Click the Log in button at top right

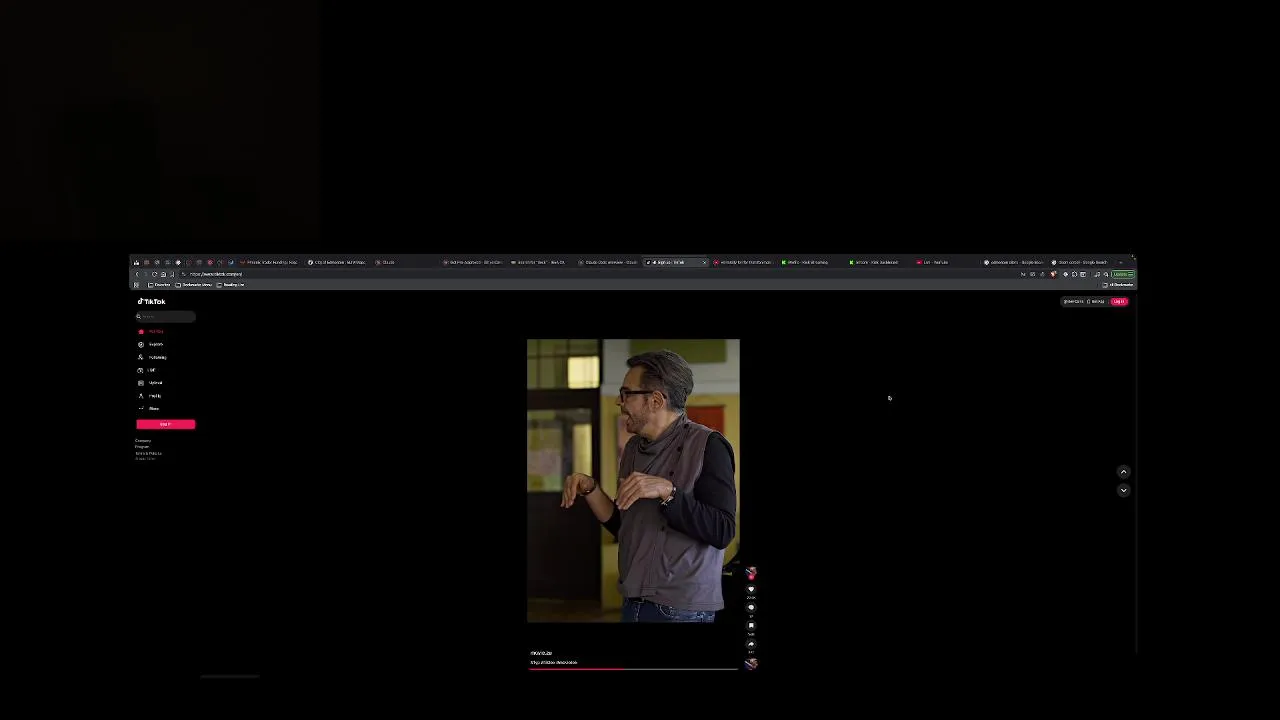click(x=1118, y=301)
